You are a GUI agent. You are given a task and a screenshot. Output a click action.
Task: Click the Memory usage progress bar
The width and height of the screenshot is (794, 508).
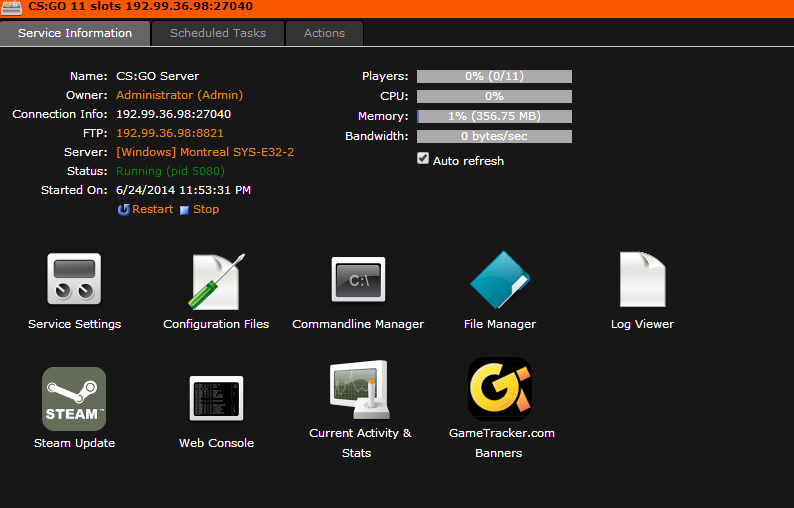pos(494,116)
